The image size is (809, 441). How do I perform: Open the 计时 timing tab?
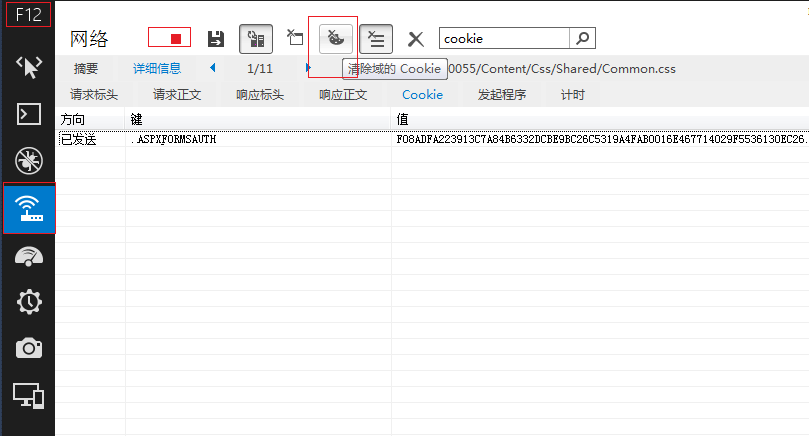pyautogui.click(x=573, y=95)
